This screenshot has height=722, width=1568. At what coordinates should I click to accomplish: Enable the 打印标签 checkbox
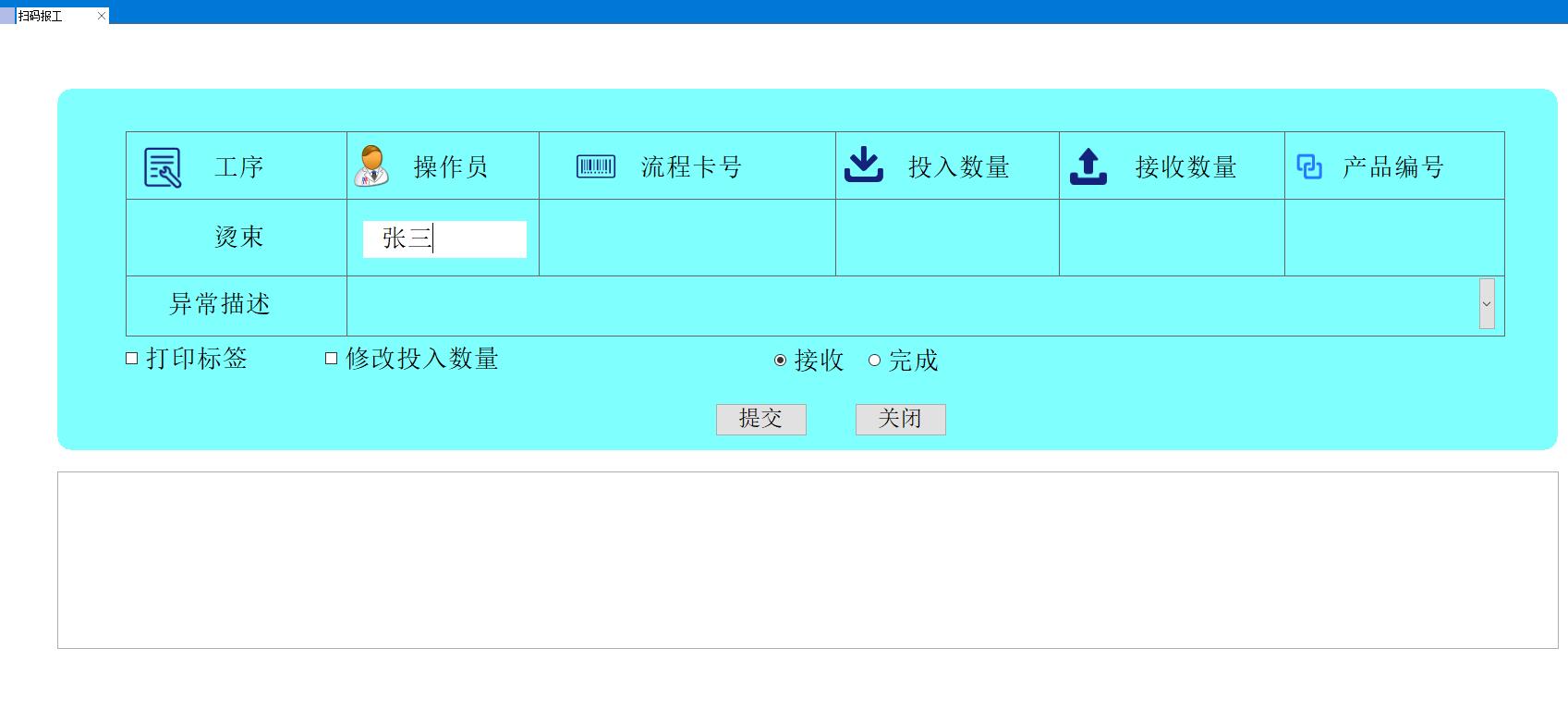point(132,359)
